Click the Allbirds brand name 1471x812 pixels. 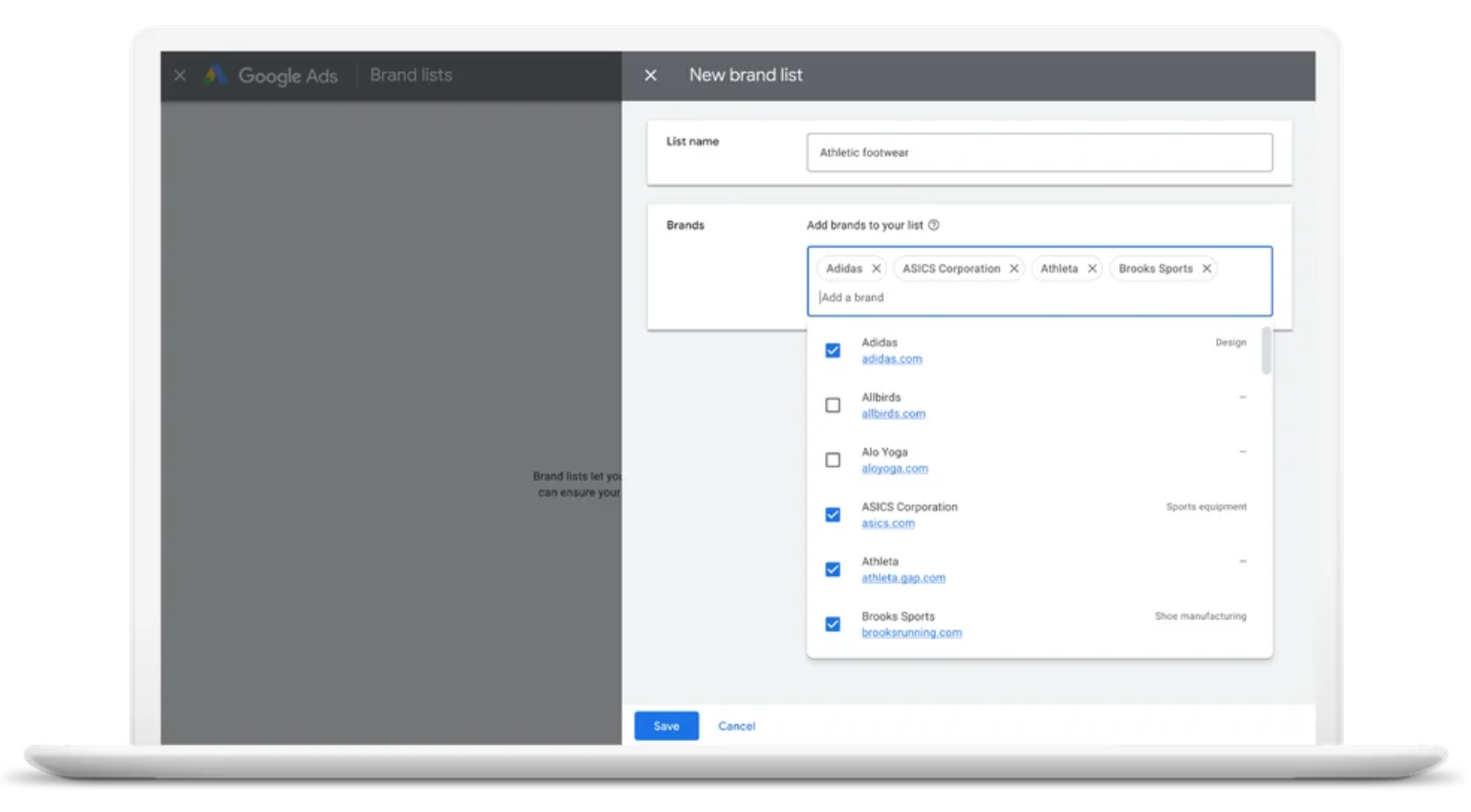click(881, 398)
